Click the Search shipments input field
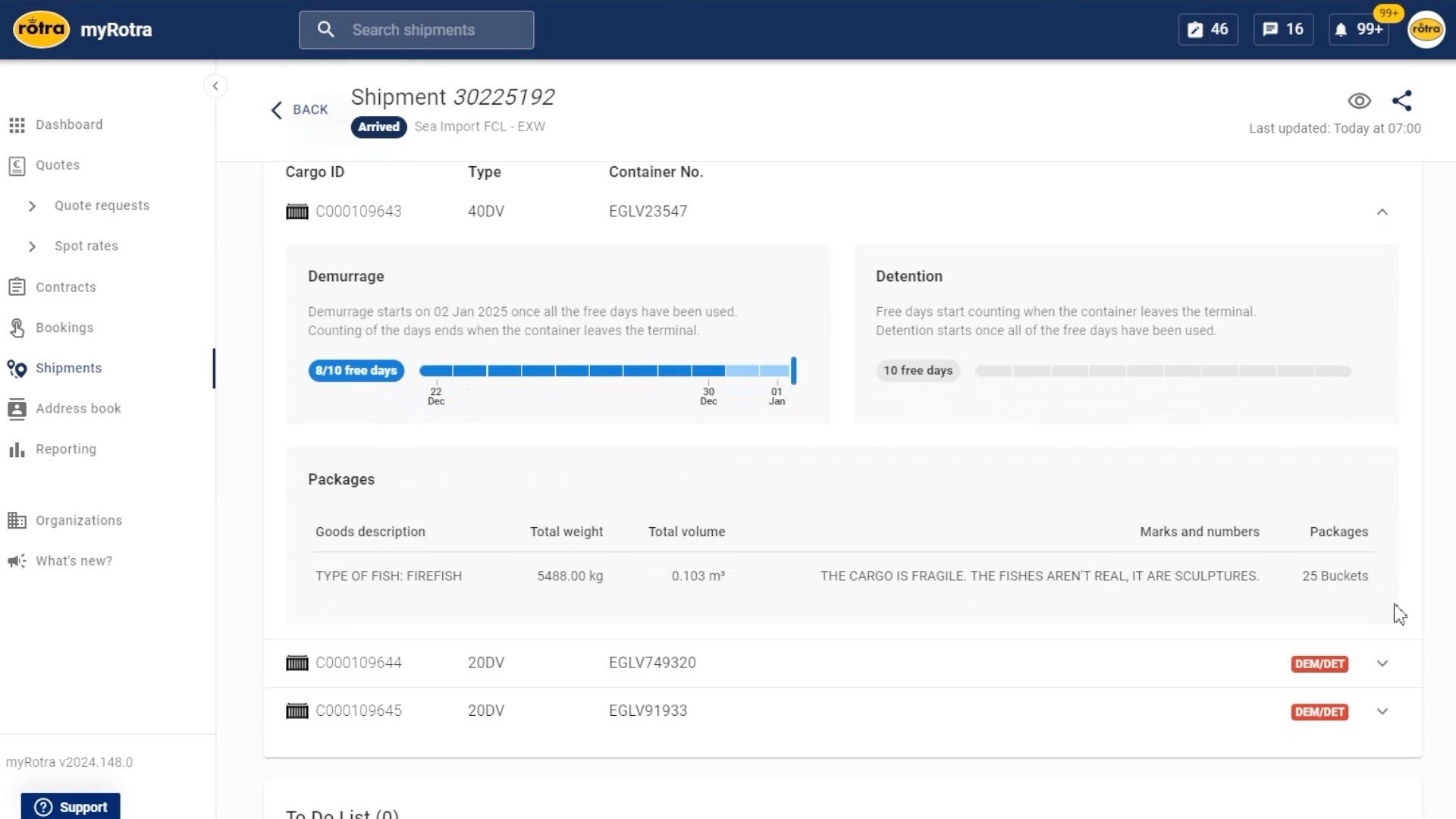Image resolution: width=1456 pixels, height=819 pixels. (416, 30)
